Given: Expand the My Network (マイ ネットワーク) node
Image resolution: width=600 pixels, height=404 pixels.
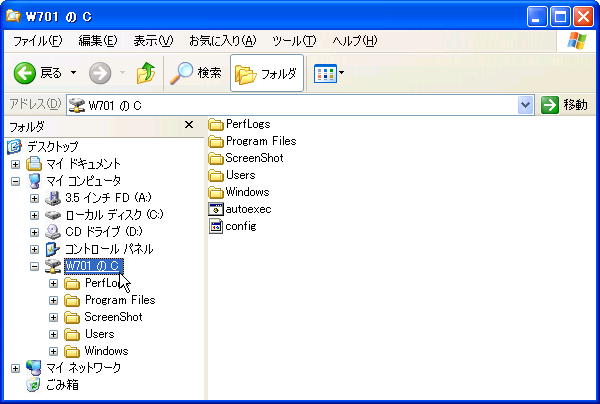Looking at the screenshot, I should coord(15,368).
